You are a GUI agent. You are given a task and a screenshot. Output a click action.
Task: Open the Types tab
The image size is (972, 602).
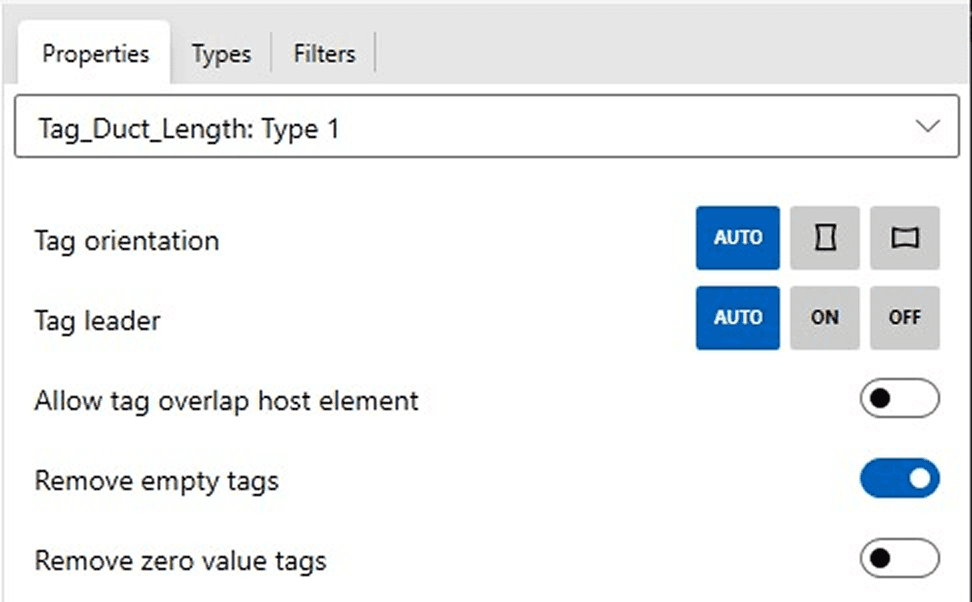(221, 54)
